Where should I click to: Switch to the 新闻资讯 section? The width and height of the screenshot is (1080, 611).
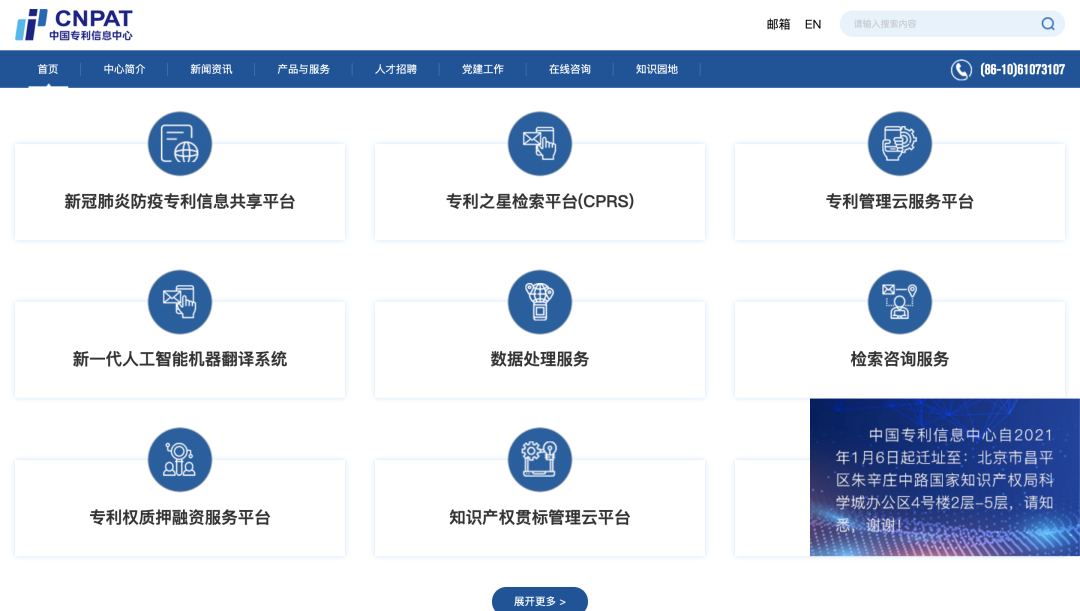click(x=210, y=69)
